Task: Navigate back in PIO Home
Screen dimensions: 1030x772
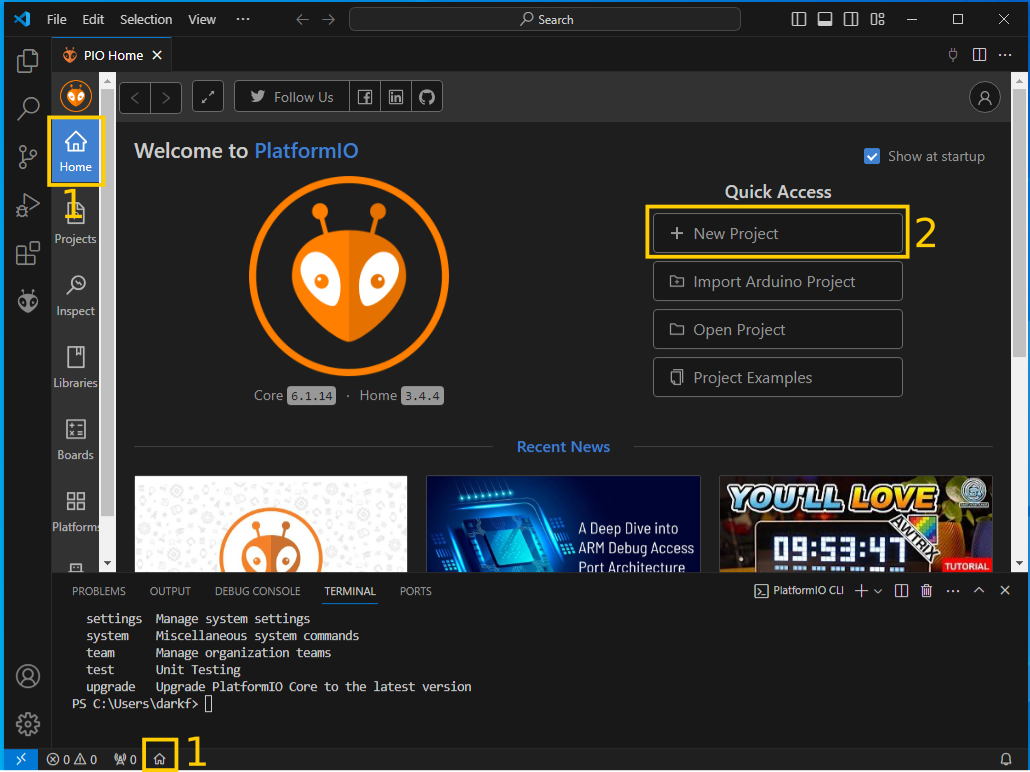Action: (135, 97)
